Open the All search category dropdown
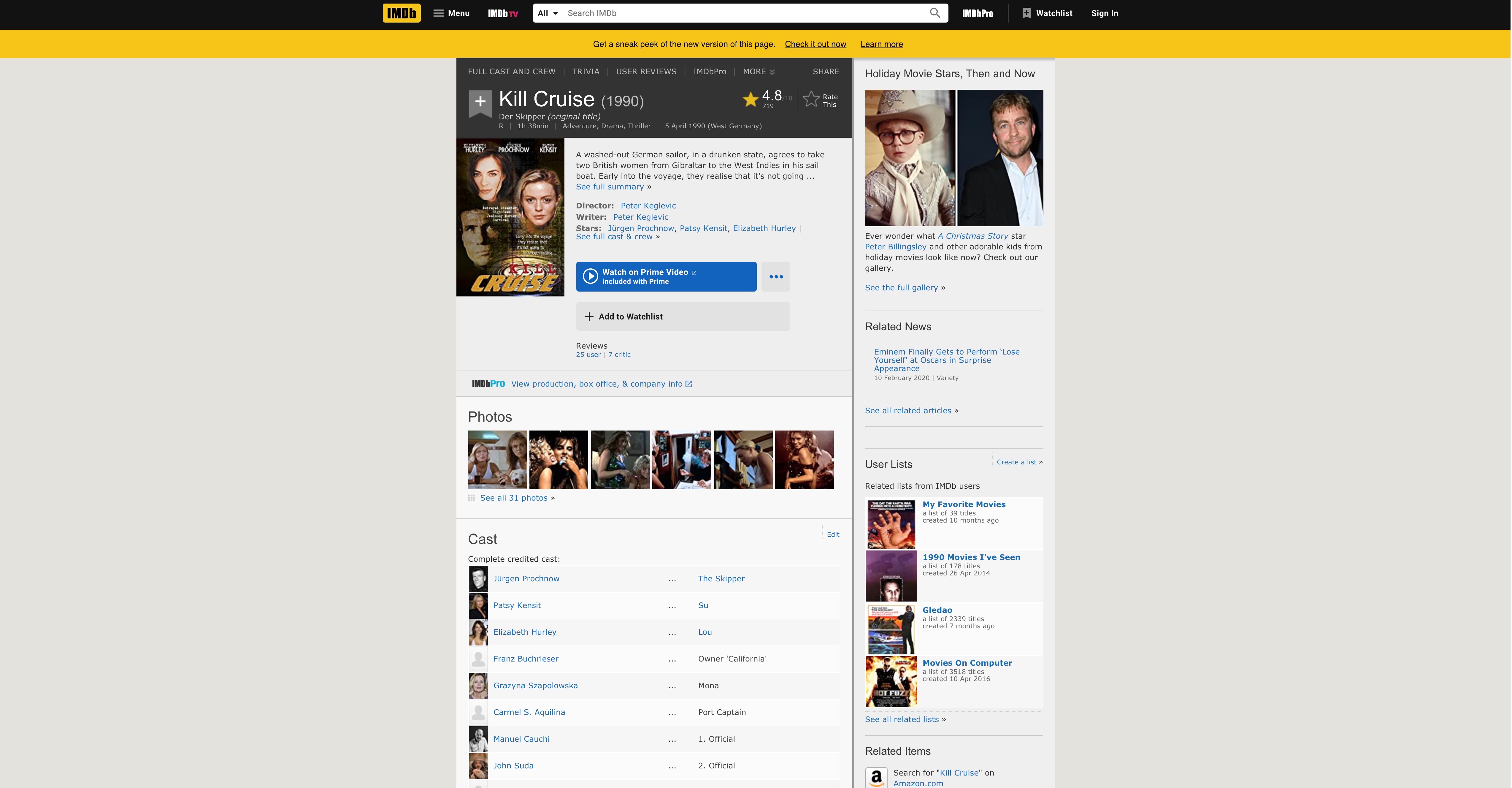This screenshot has height=788, width=1512. click(x=547, y=13)
